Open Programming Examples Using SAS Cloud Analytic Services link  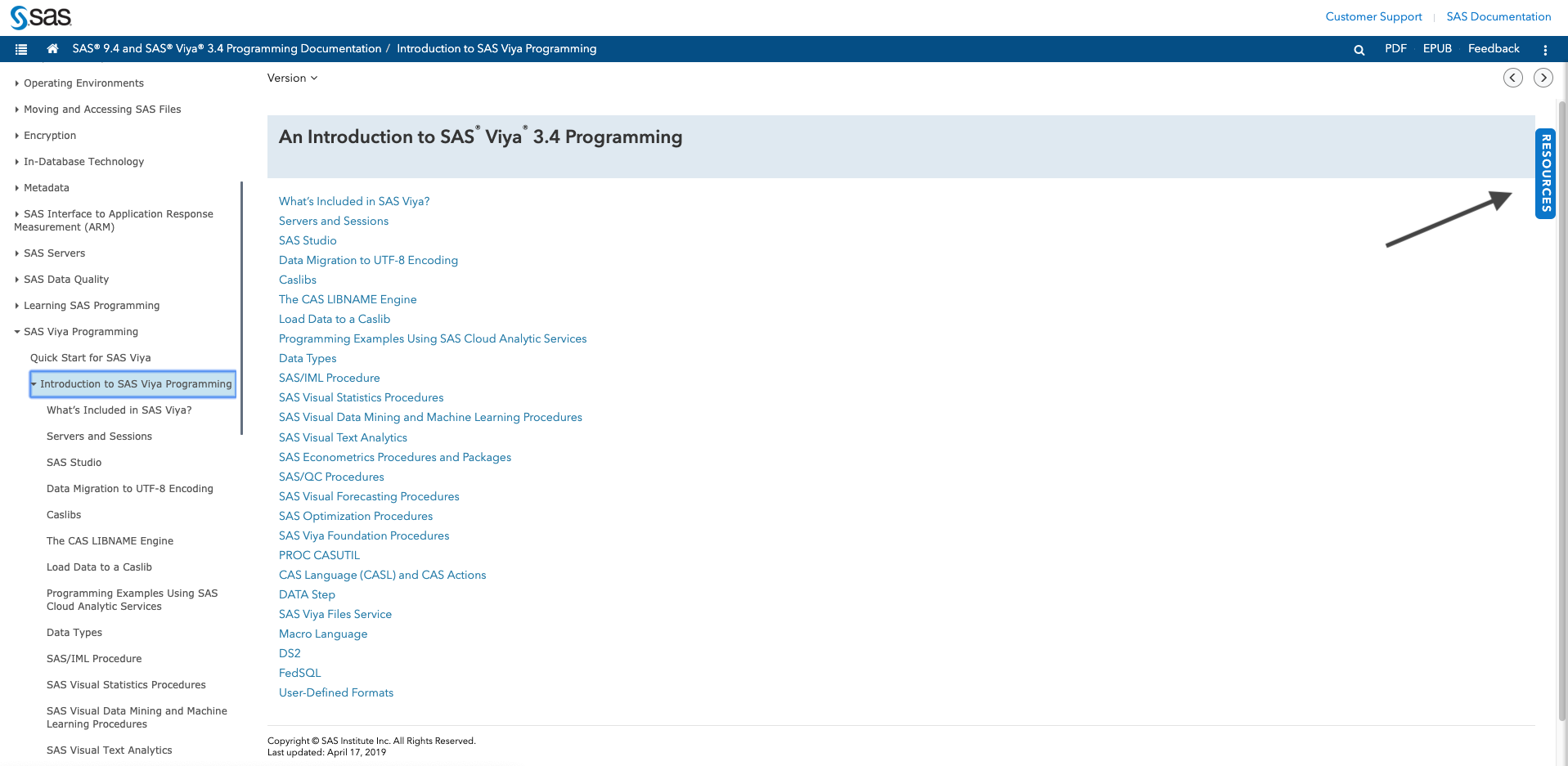(433, 338)
